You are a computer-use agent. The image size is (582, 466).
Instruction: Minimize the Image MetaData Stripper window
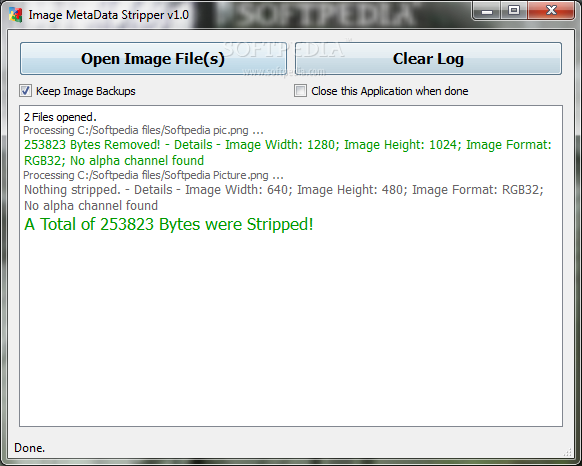click(487, 11)
